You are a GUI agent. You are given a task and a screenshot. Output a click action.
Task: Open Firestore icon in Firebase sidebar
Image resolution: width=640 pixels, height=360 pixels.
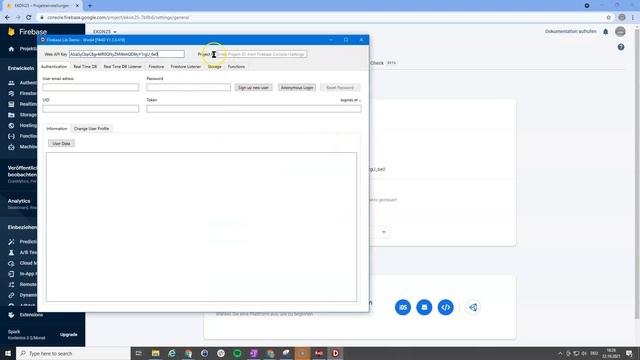tap(11, 93)
